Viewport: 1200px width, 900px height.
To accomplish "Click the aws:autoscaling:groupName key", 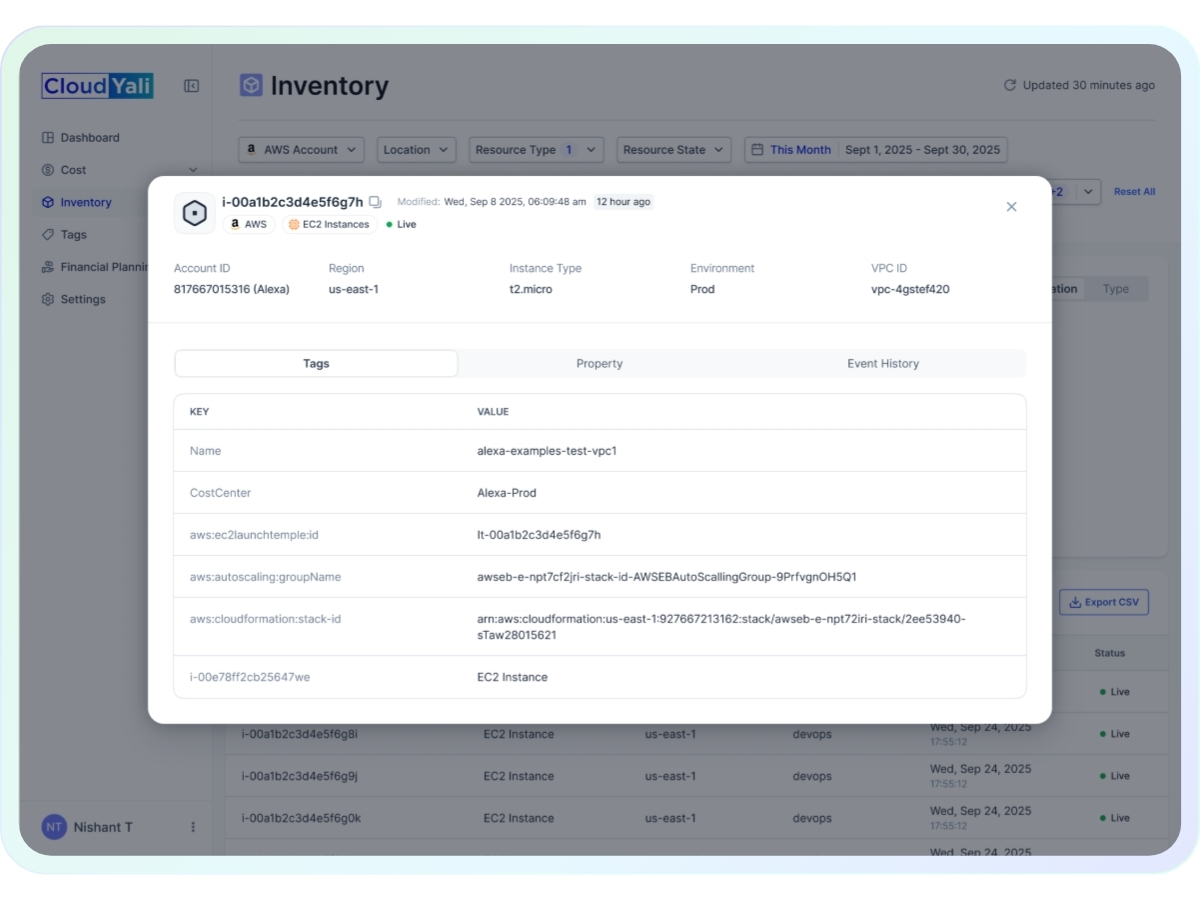I will point(265,577).
